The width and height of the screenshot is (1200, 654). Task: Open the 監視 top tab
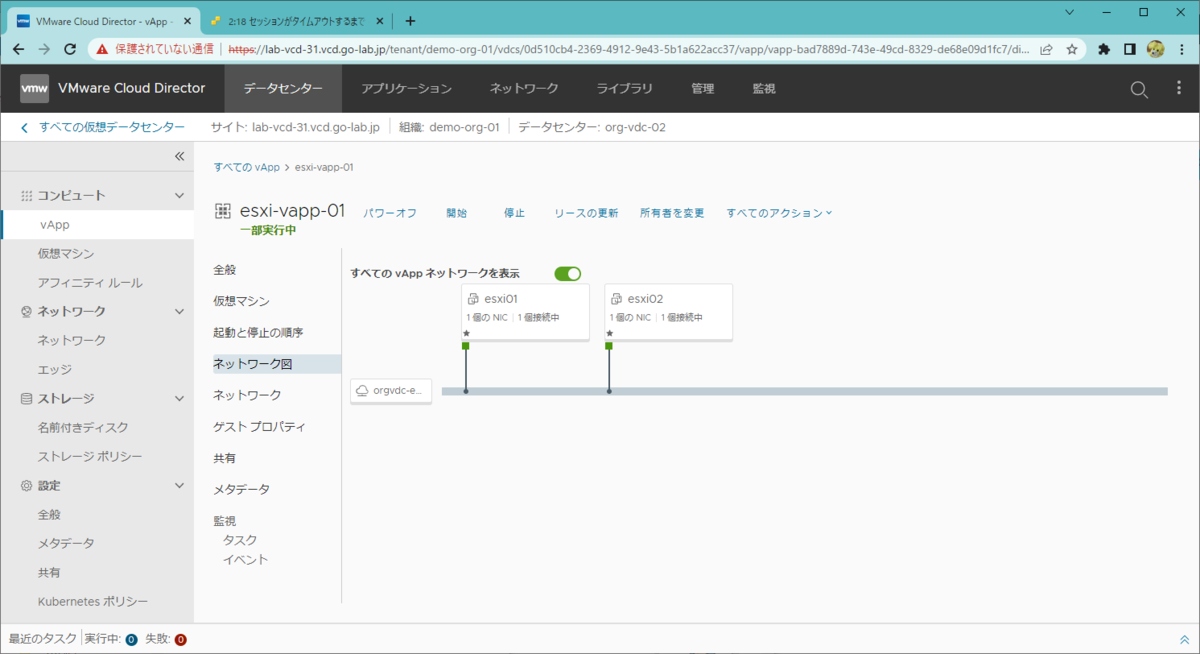(x=764, y=88)
